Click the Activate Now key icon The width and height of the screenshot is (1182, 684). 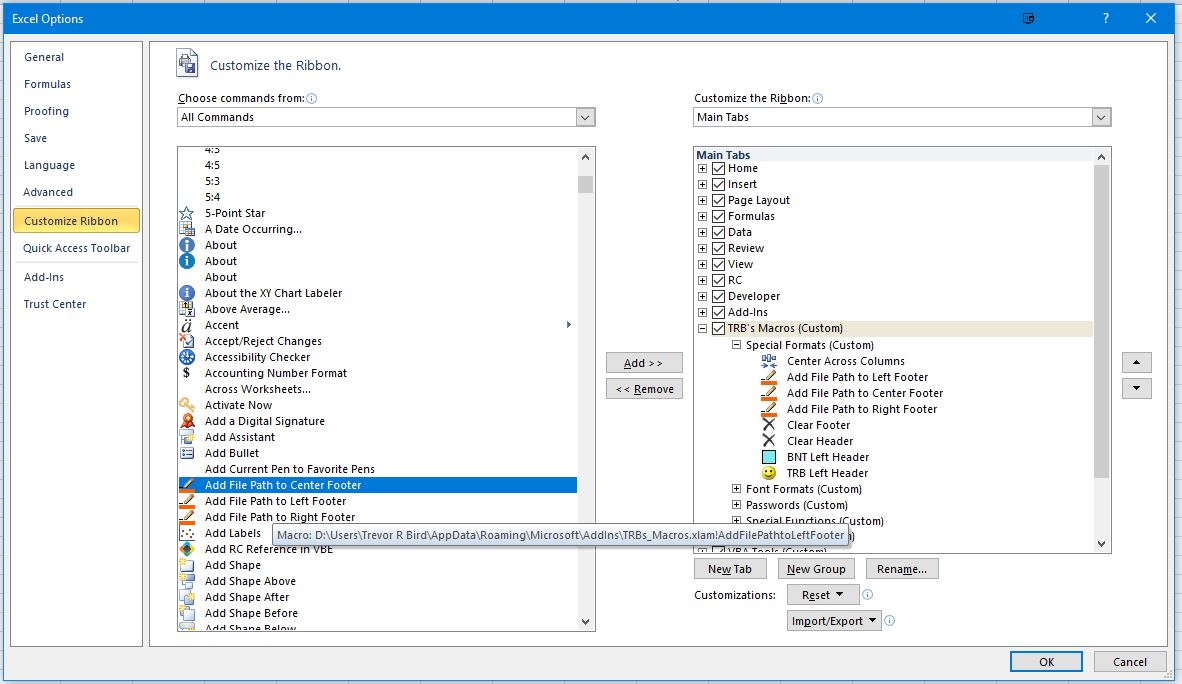point(186,405)
